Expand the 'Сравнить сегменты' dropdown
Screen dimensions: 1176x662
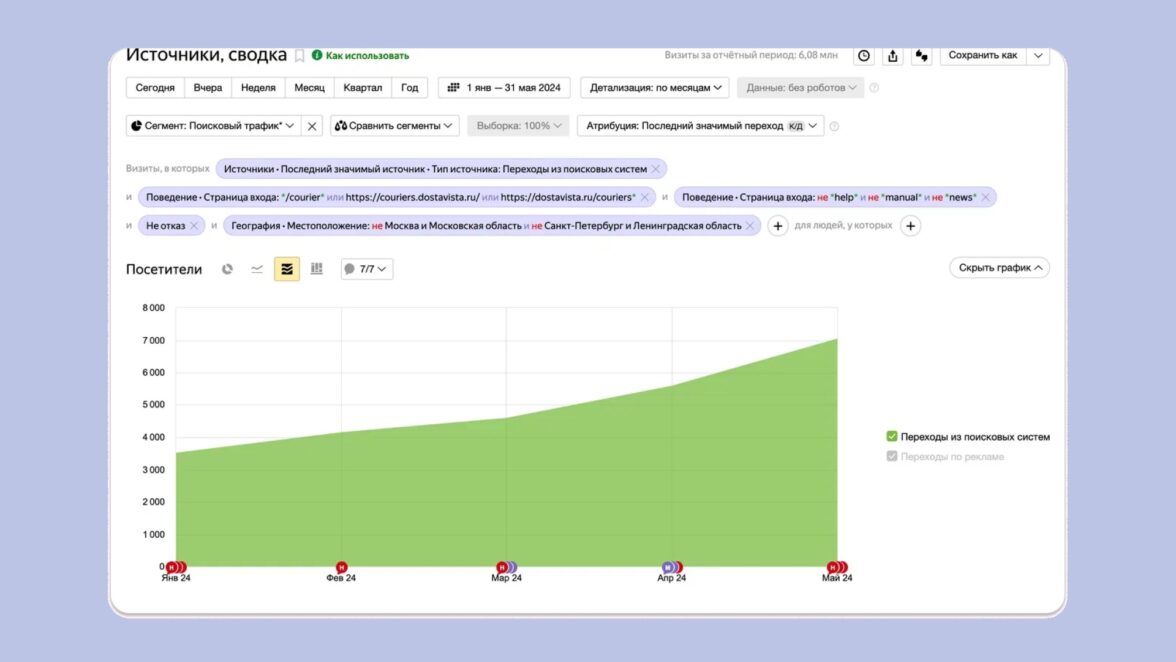(395, 126)
